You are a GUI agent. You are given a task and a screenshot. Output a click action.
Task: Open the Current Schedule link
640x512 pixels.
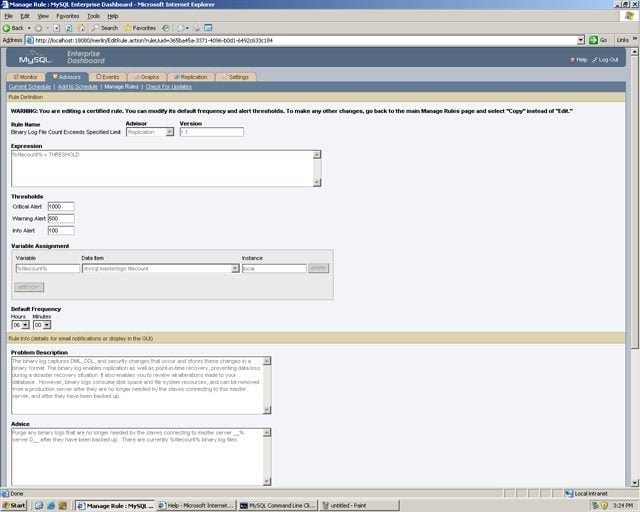[x=29, y=87]
